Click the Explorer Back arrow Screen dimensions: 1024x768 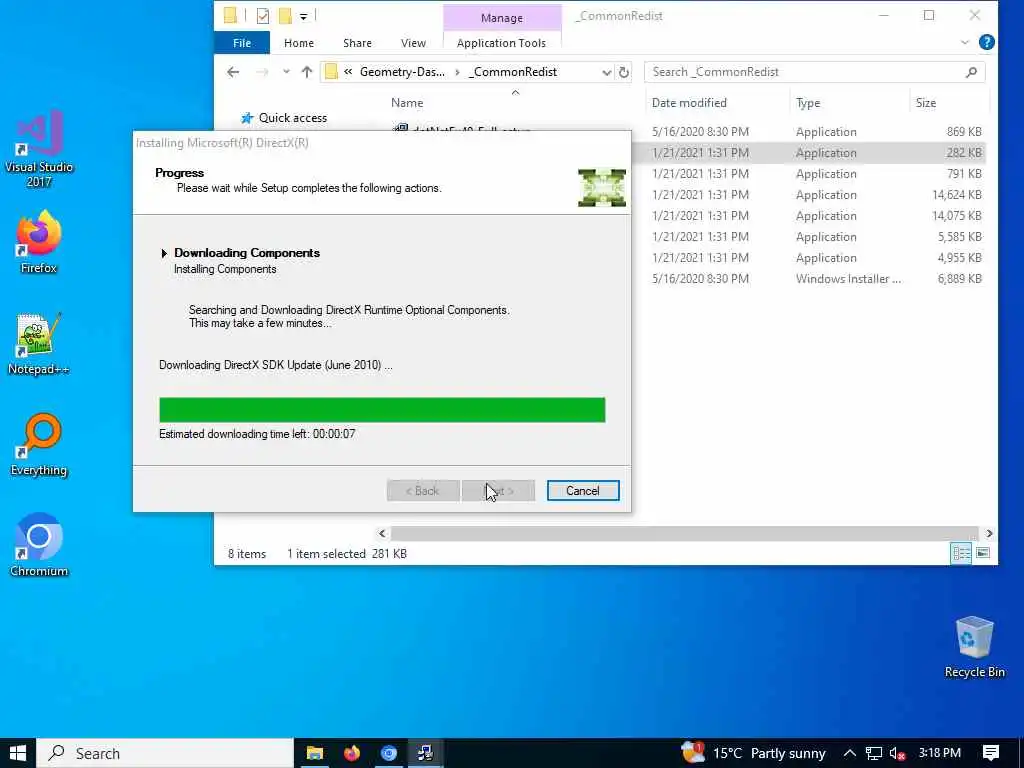[x=233, y=72]
